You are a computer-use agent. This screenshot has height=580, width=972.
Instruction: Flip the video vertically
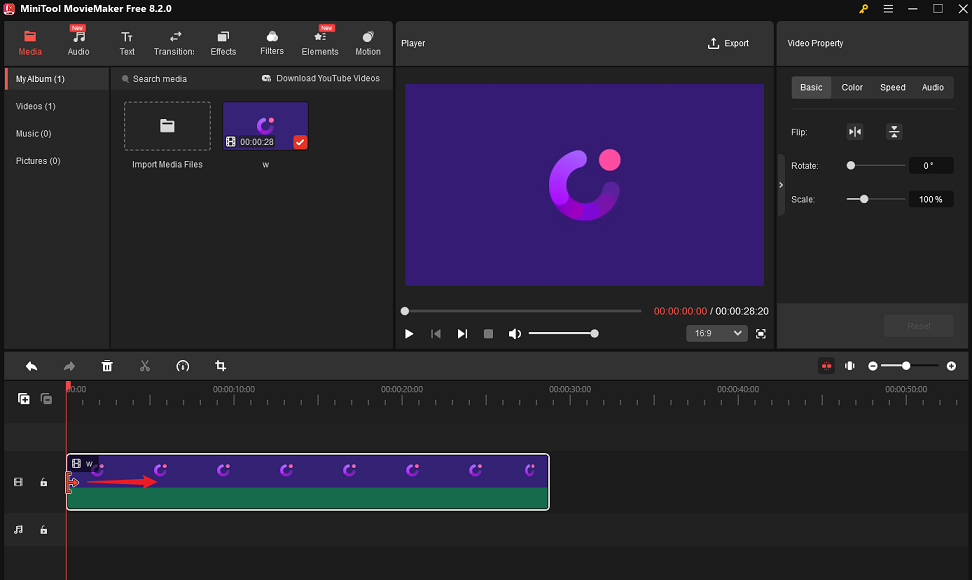click(894, 131)
